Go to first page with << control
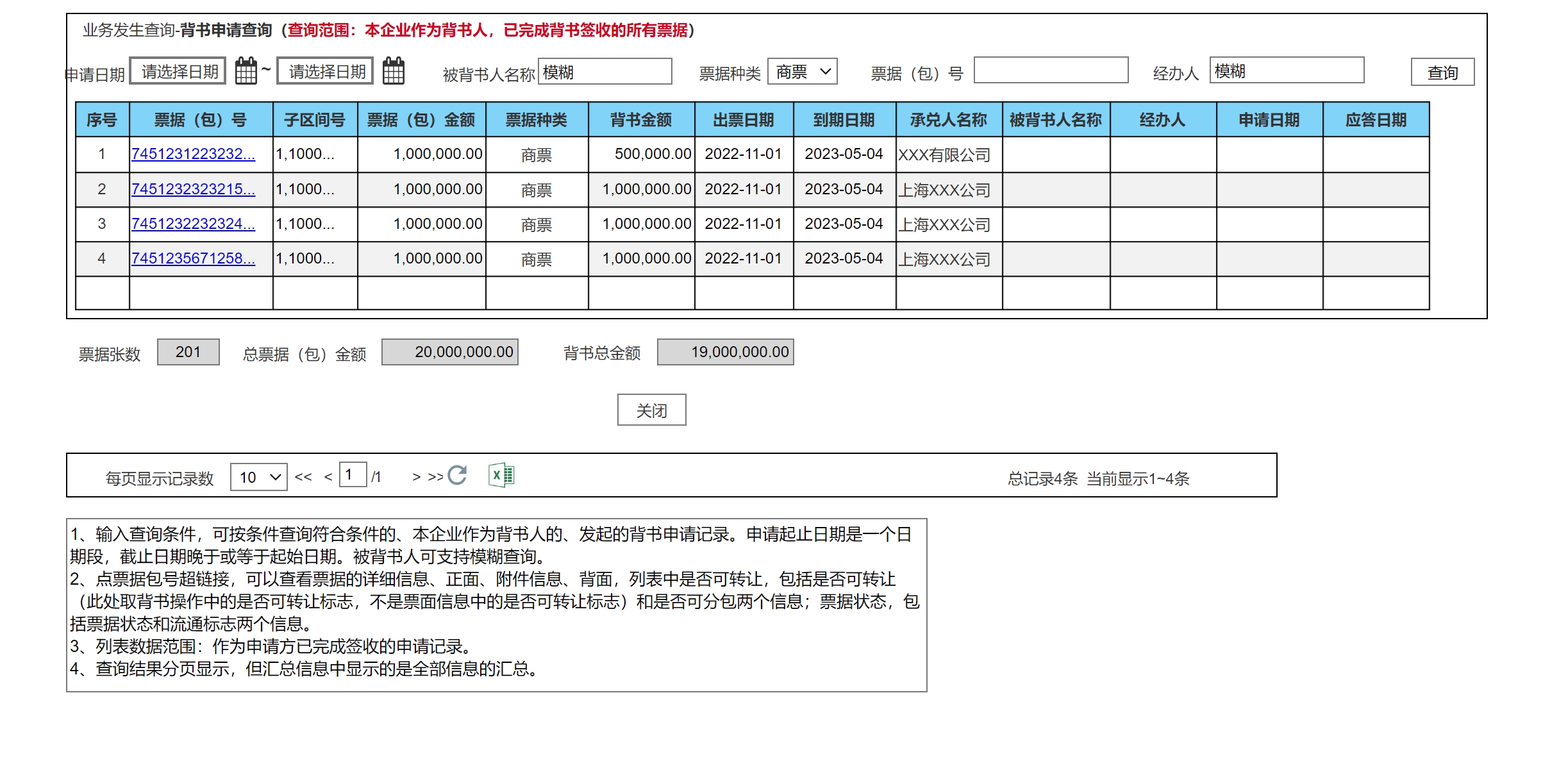Image resolution: width=1568 pixels, height=777 pixels. [303, 477]
